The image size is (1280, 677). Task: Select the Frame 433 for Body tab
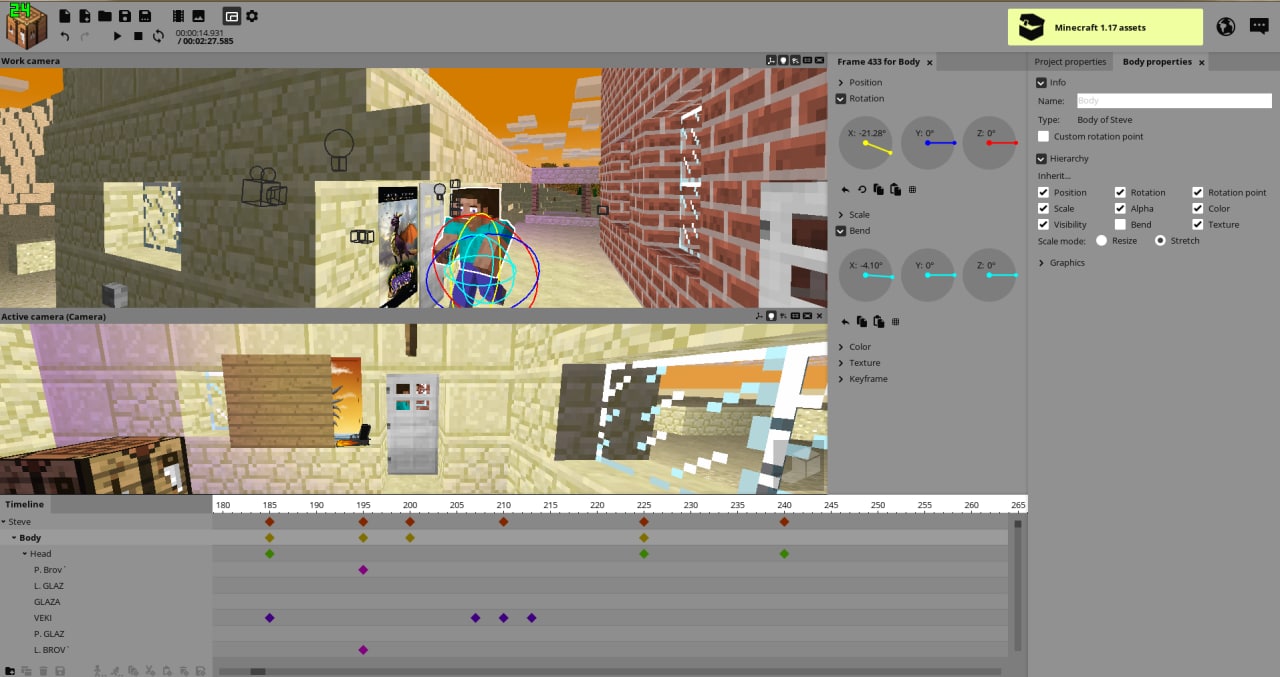(x=878, y=61)
